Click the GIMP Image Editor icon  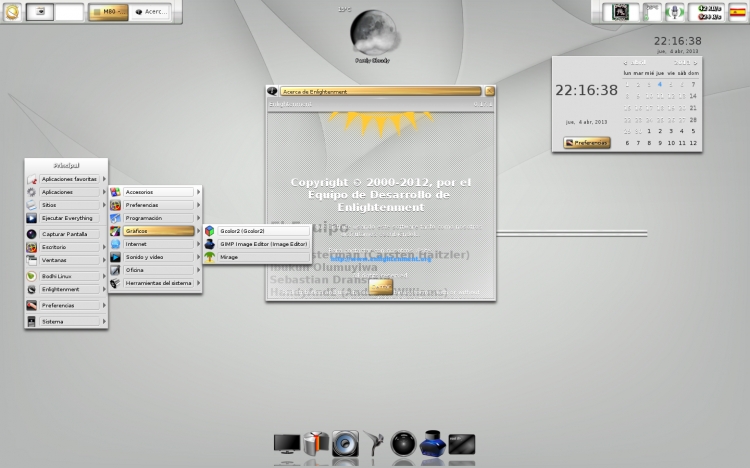[x=210, y=244]
